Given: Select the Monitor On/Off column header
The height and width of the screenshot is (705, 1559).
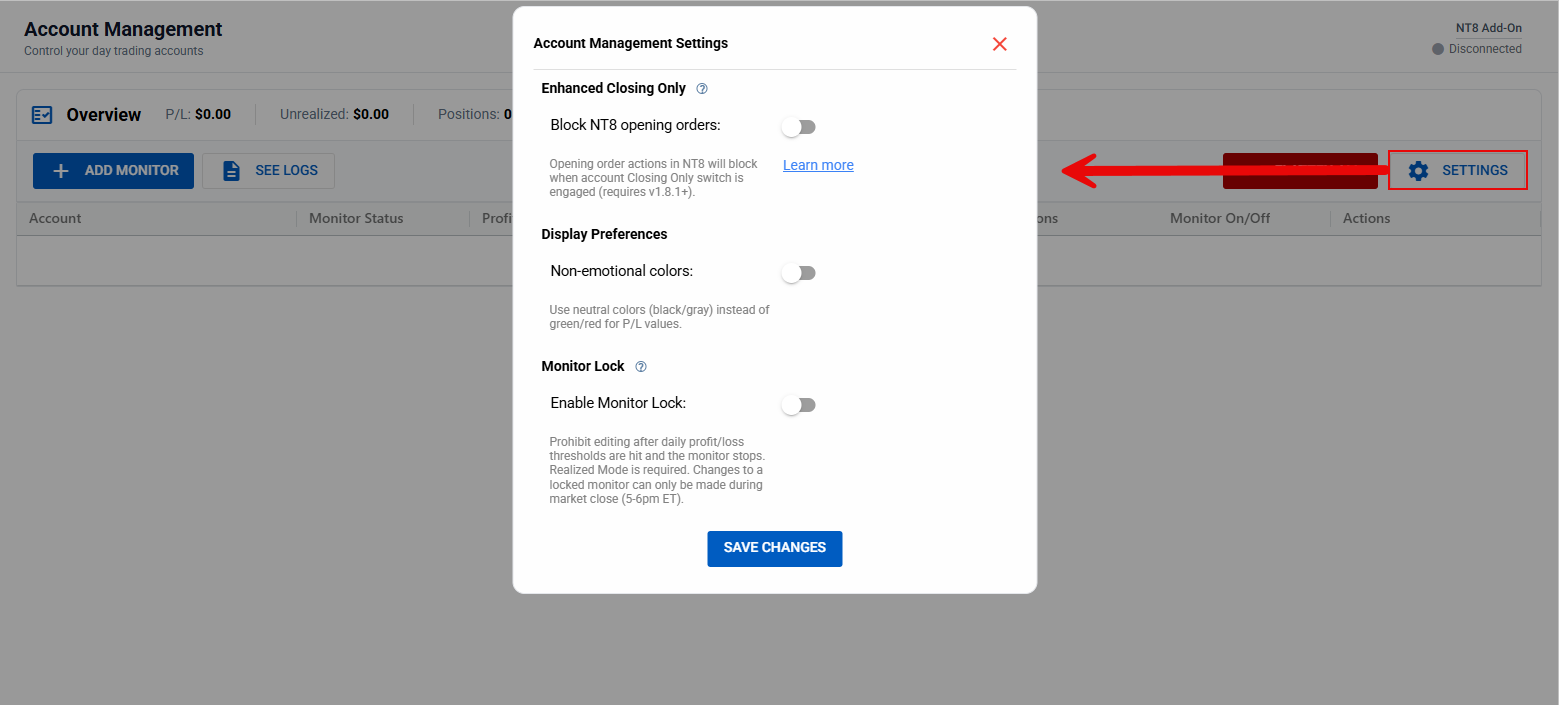Looking at the screenshot, I should (x=1220, y=218).
